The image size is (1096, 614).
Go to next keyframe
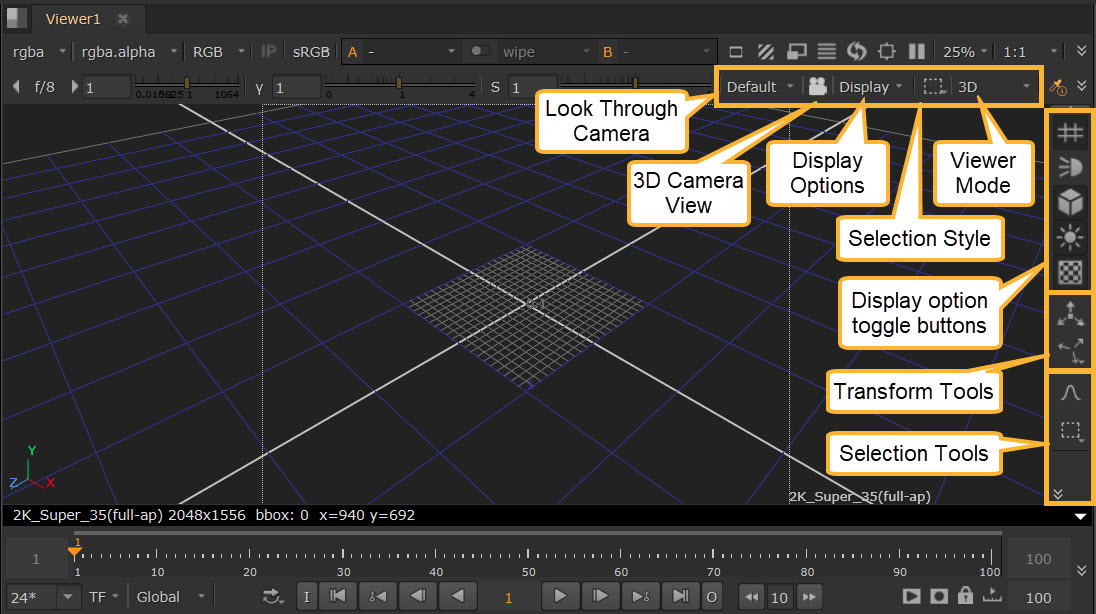click(x=640, y=597)
